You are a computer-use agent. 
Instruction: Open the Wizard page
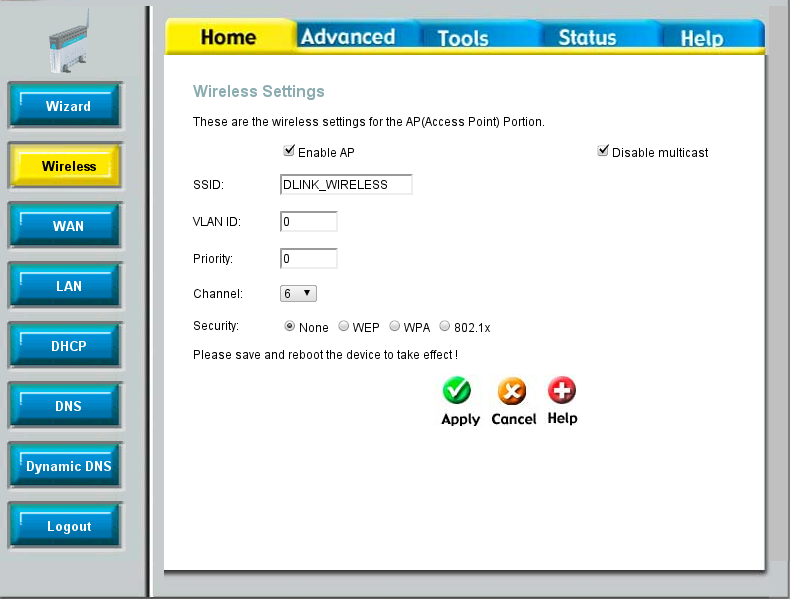coord(65,105)
